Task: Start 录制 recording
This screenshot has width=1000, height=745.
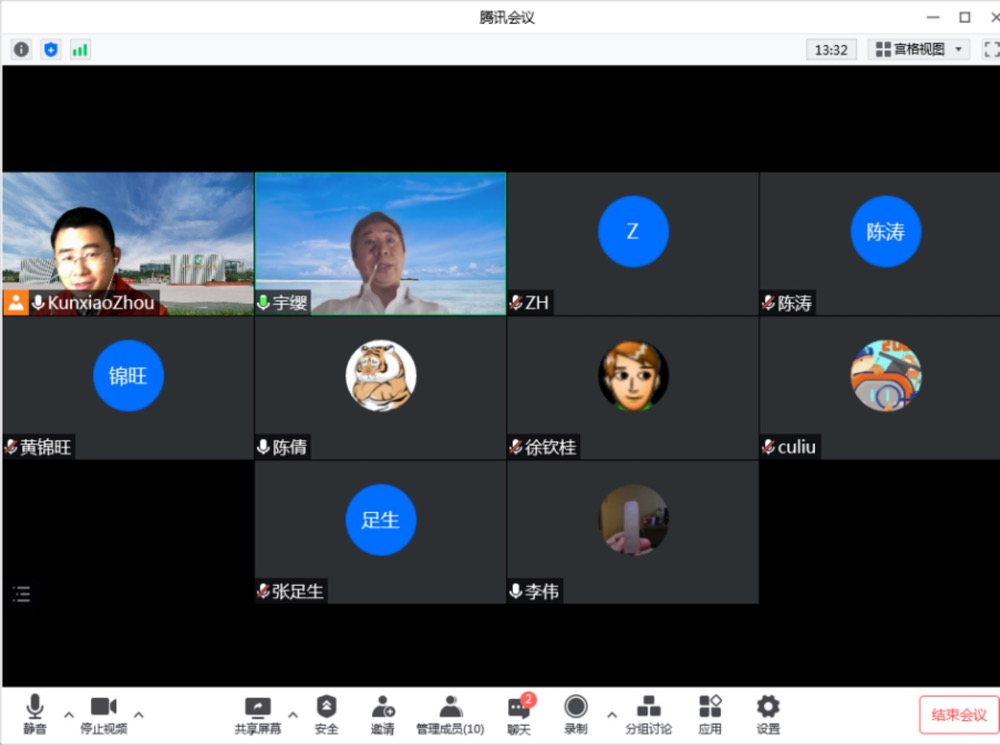Action: coord(576,714)
